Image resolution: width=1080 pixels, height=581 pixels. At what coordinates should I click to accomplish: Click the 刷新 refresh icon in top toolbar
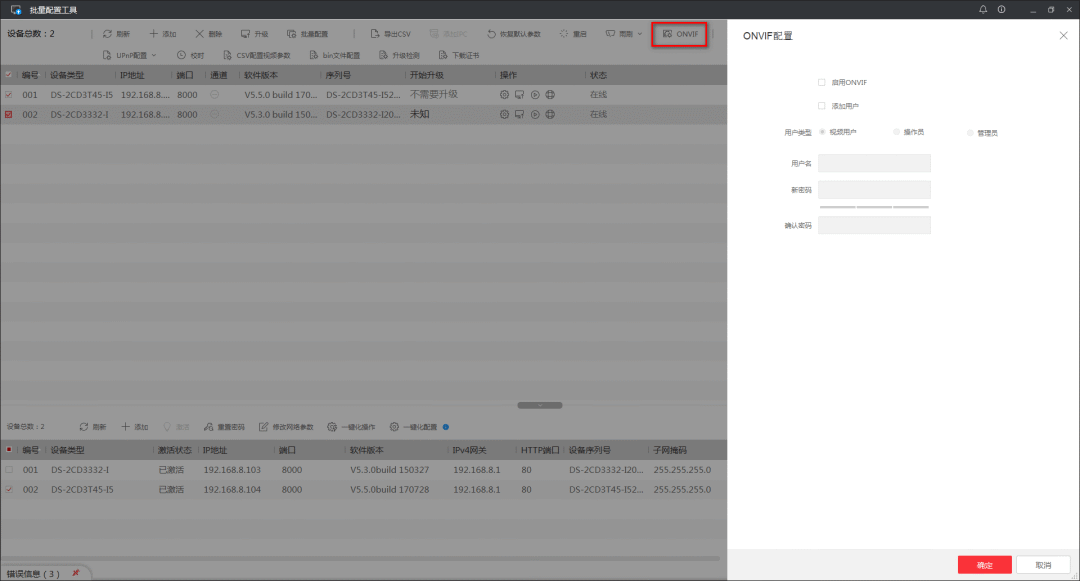pos(108,34)
